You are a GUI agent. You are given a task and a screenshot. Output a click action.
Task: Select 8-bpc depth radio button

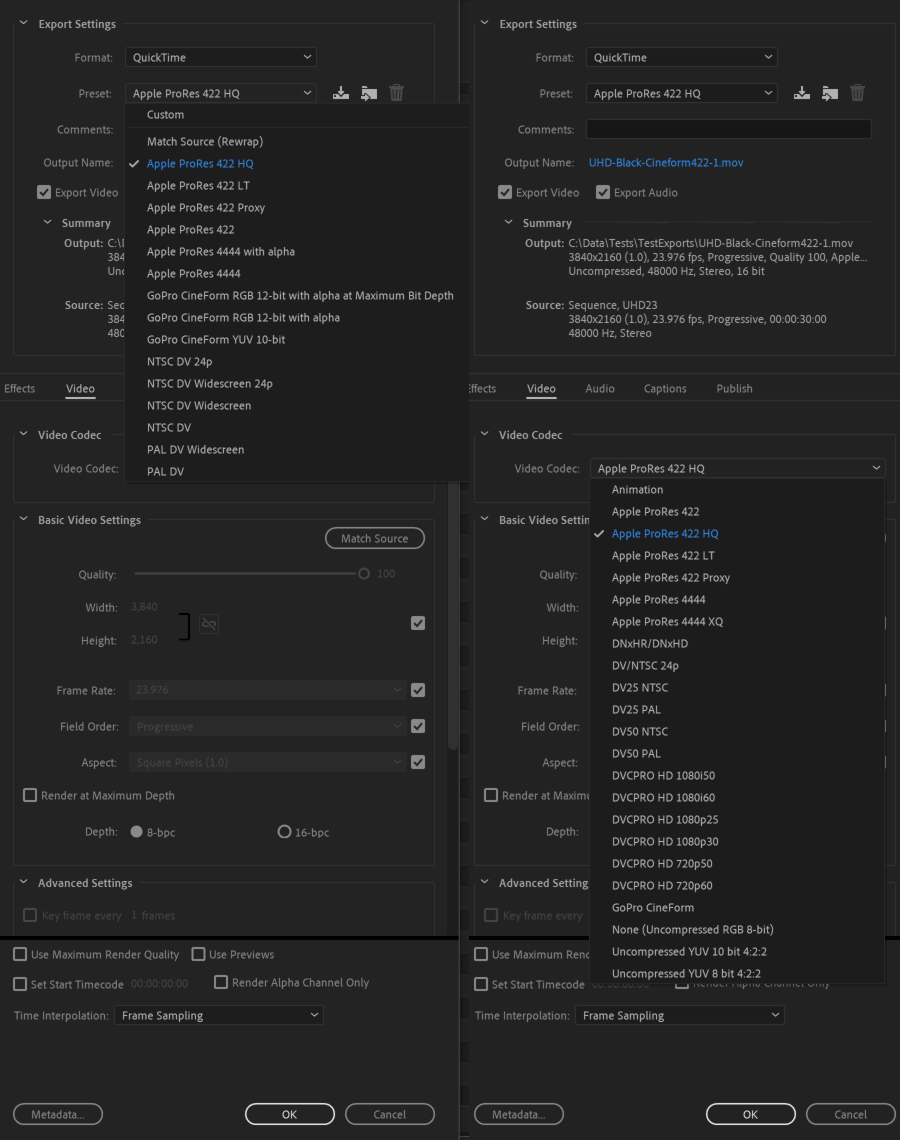coord(136,832)
